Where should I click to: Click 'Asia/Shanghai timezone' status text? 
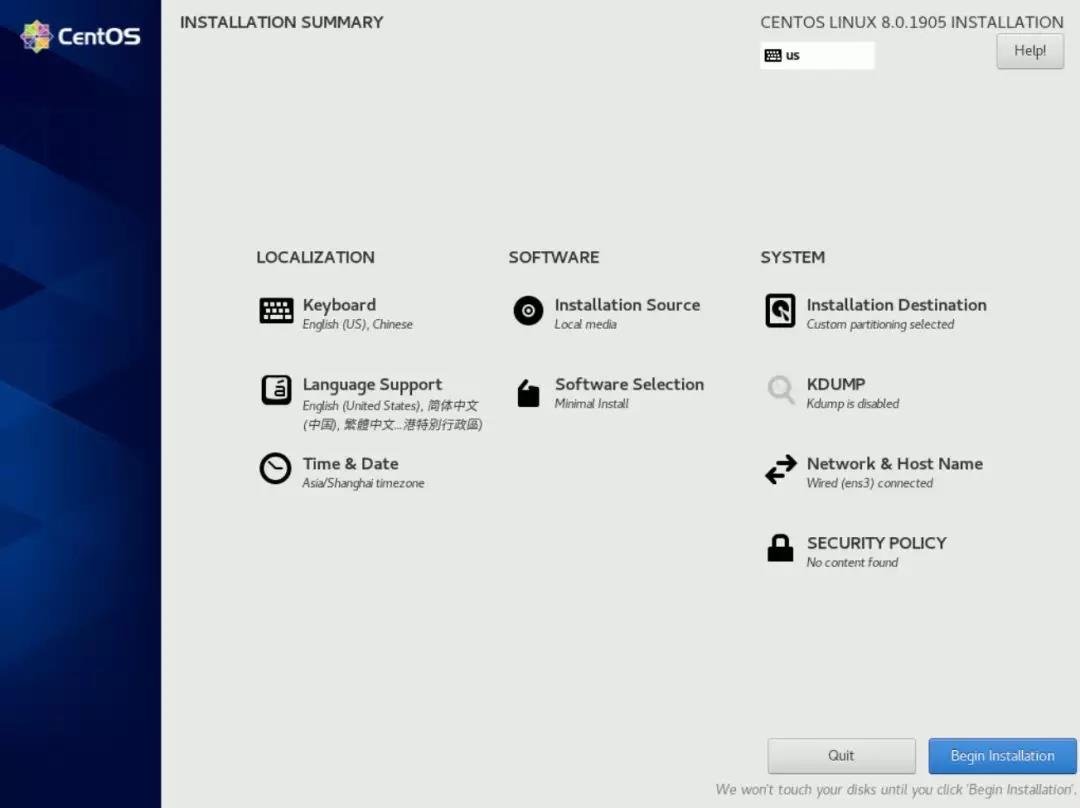[x=363, y=484]
